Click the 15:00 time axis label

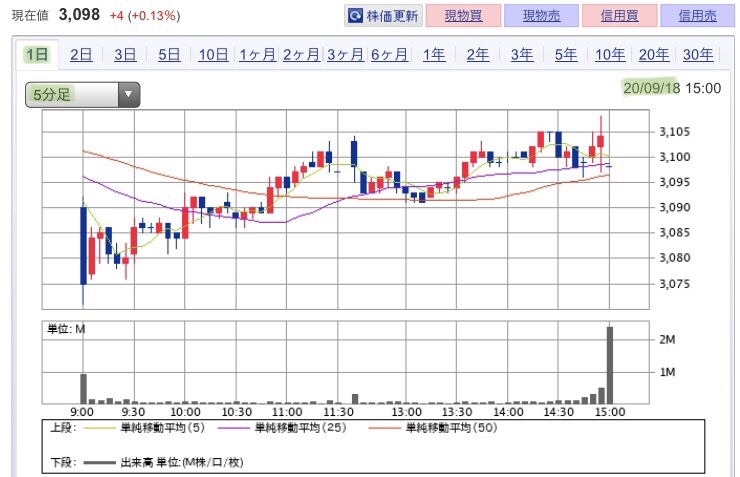pos(610,412)
